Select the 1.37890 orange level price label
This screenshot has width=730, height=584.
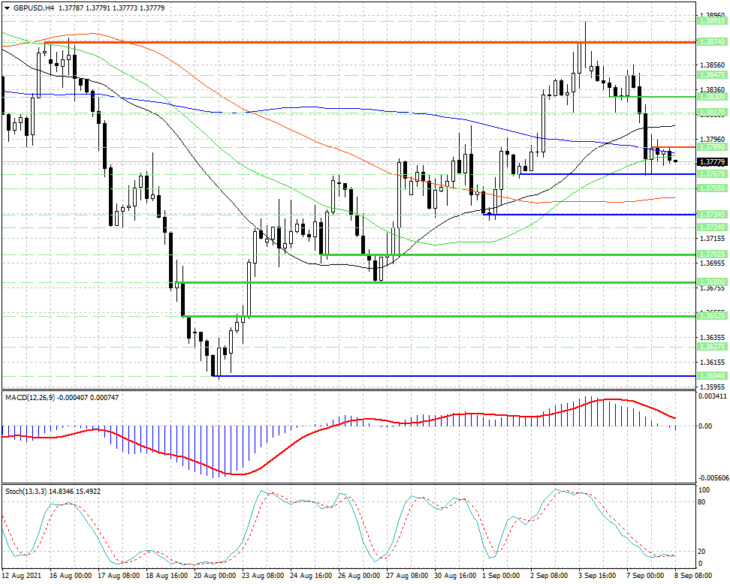point(711,147)
